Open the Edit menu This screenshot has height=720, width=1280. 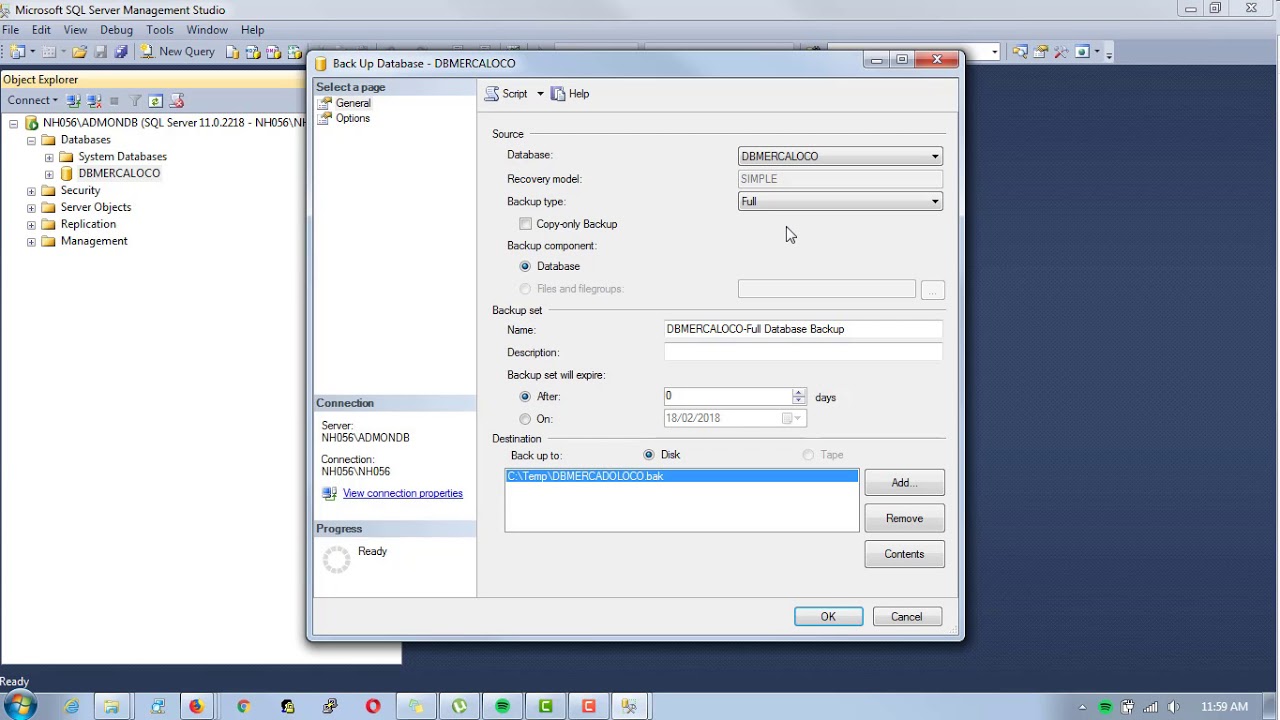[41, 30]
